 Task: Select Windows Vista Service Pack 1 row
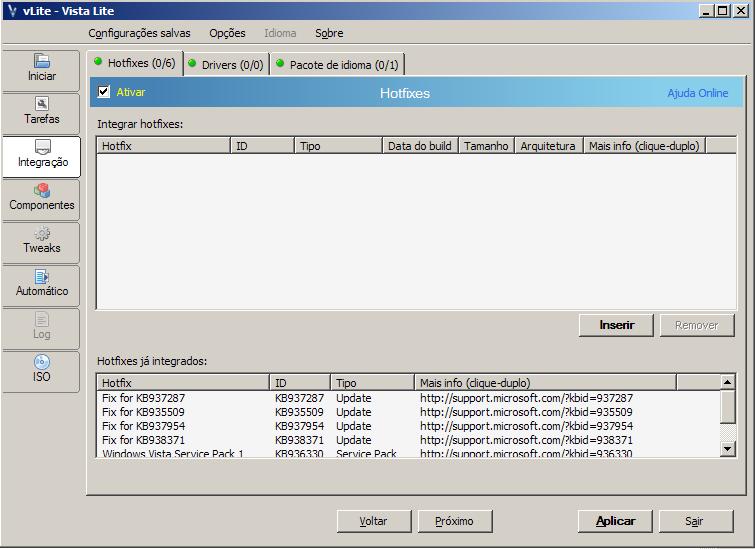click(x=408, y=453)
